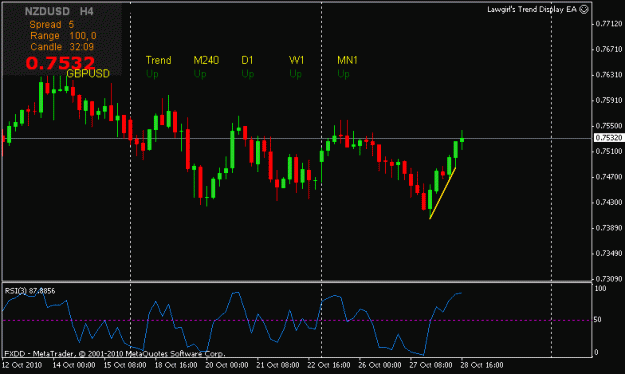Image resolution: width=625 pixels, height=374 pixels.
Task: Click the Candle 32:09 countdown
Action: click(x=62, y=47)
